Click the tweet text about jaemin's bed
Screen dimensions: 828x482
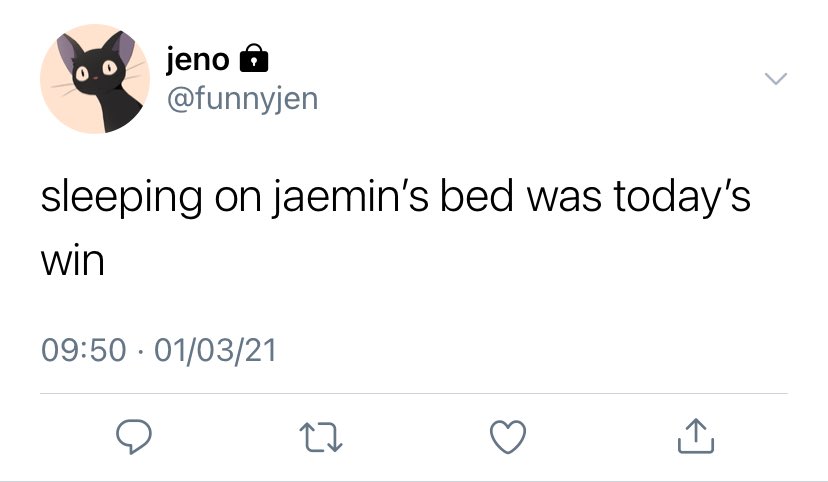[x=396, y=228]
